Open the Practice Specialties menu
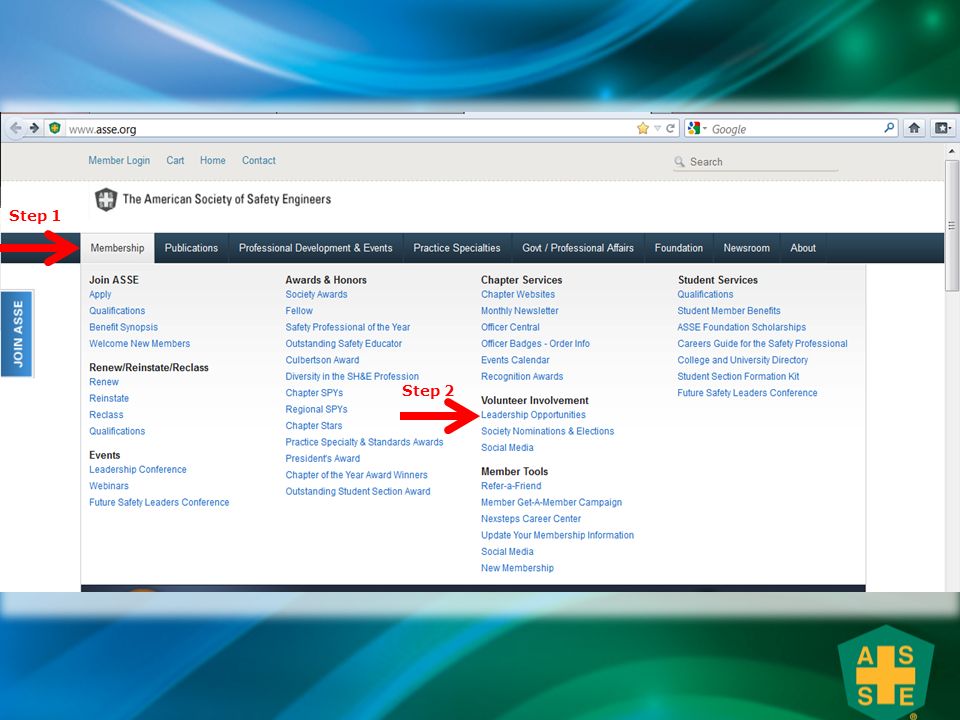This screenshot has height=720, width=960. [457, 248]
